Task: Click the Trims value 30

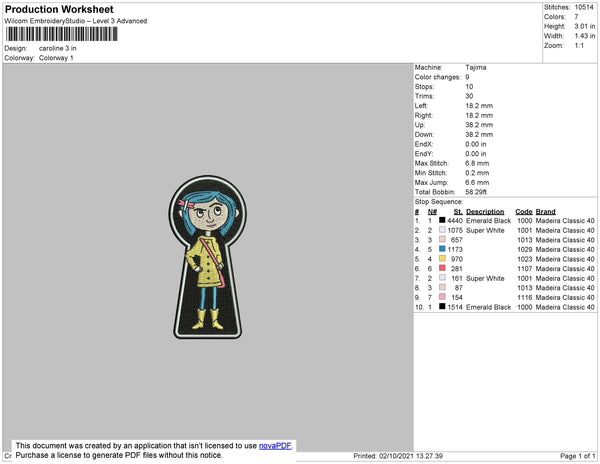Action: (469, 96)
